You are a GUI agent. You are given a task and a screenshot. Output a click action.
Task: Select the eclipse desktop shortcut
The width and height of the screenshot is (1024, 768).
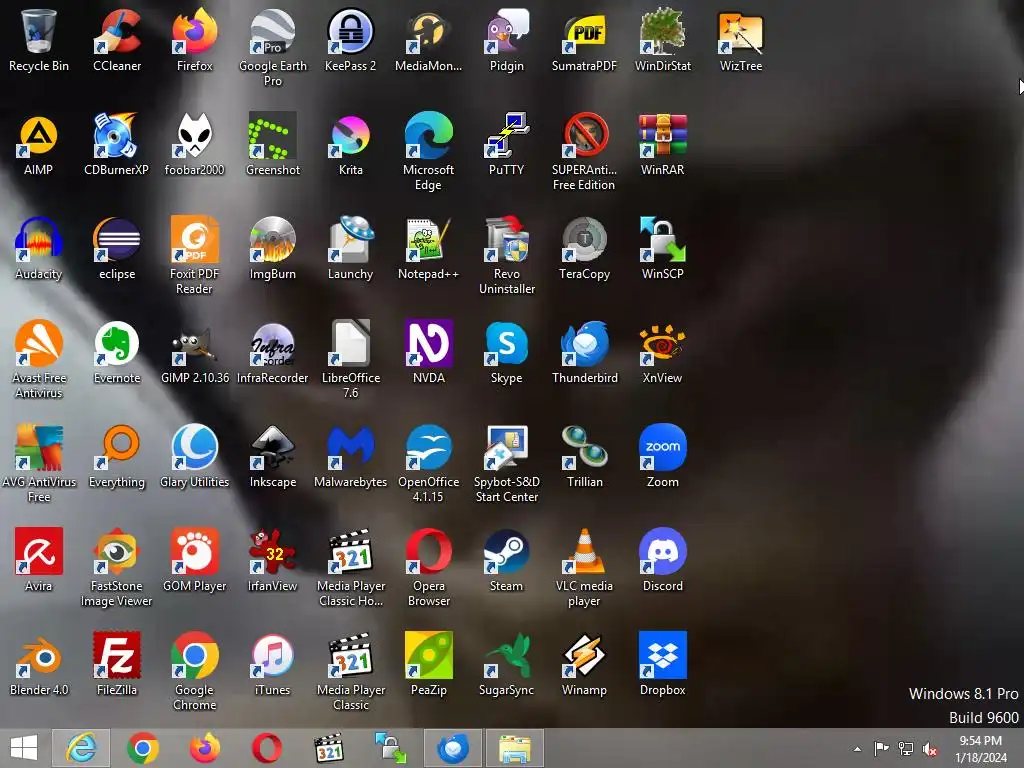pos(117,248)
